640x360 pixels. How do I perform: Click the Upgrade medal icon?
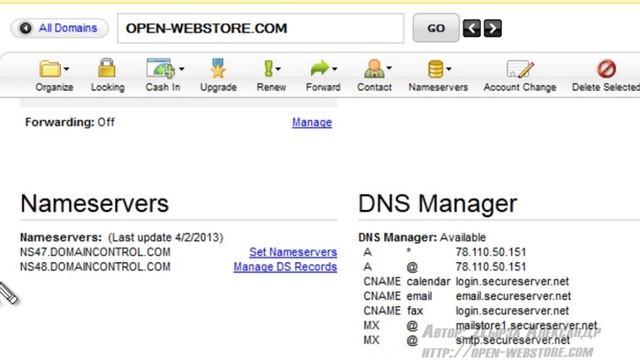[x=218, y=68]
